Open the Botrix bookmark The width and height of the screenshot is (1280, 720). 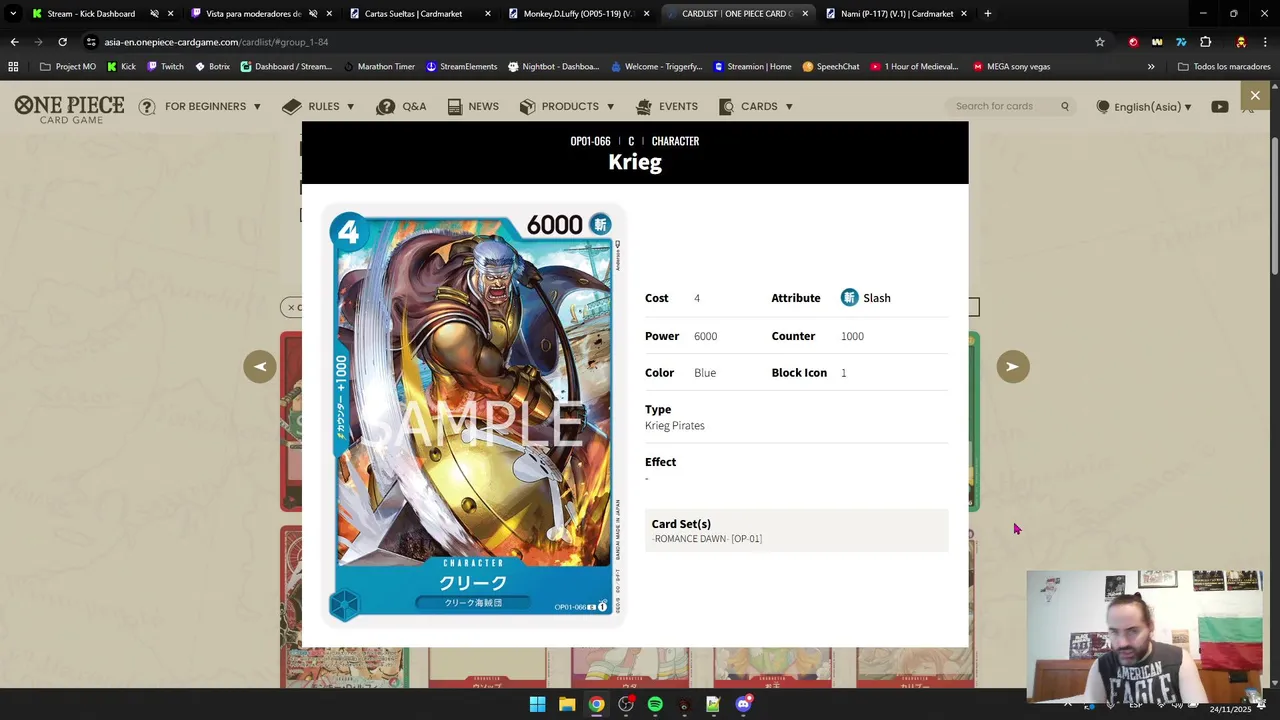coord(212,67)
